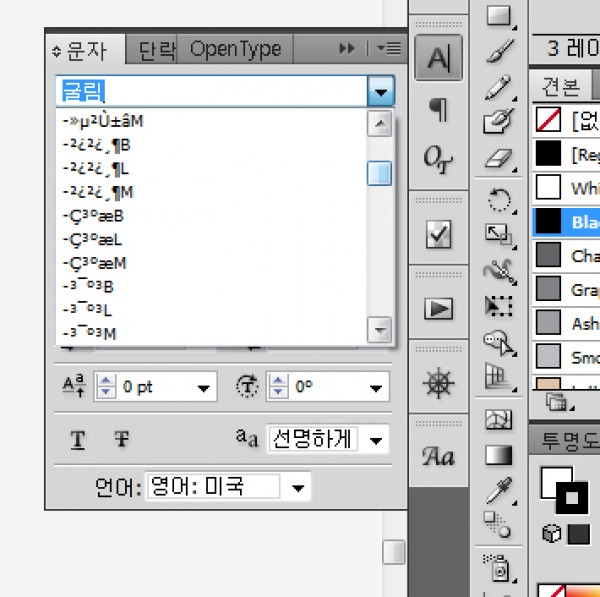This screenshot has height=597, width=600.
Task: Select the Eyedropper tool
Action: pos(500,490)
